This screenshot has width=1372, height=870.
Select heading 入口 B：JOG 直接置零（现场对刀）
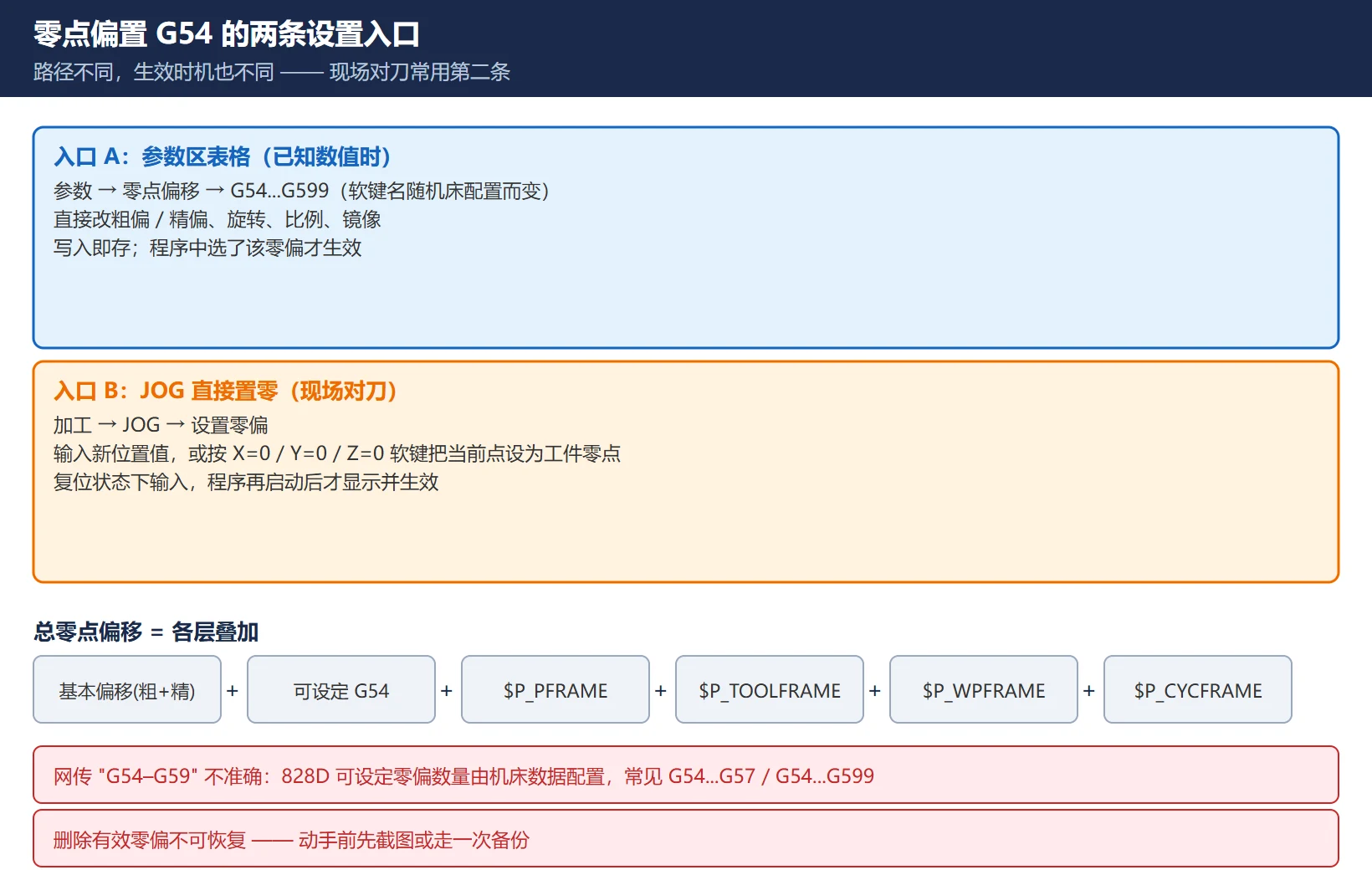pyautogui.click(x=226, y=391)
